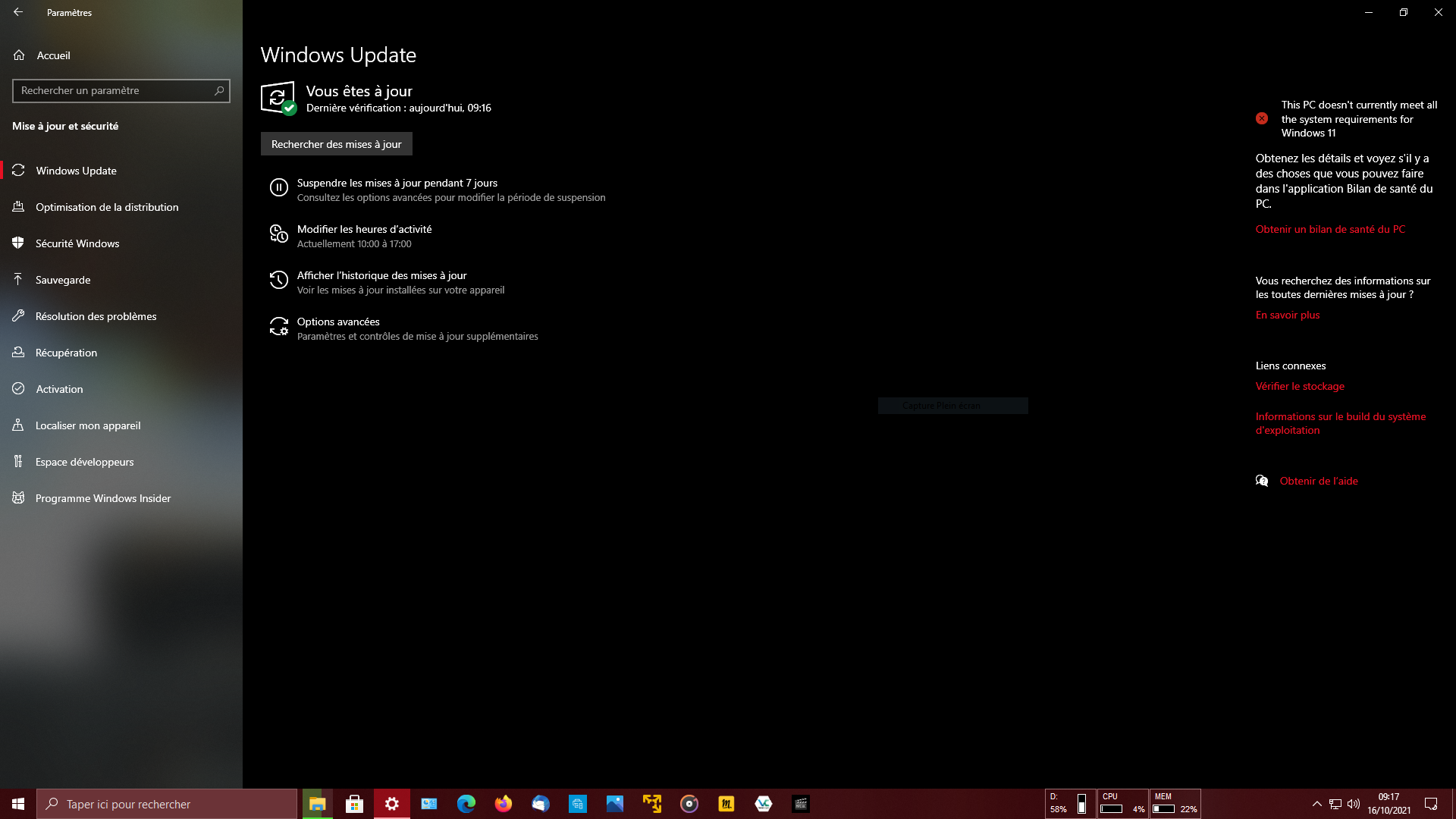Image resolution: width=1456 pixels, height=819 pixels.
Task: Open update history clock icon
Action: point(278,281)
